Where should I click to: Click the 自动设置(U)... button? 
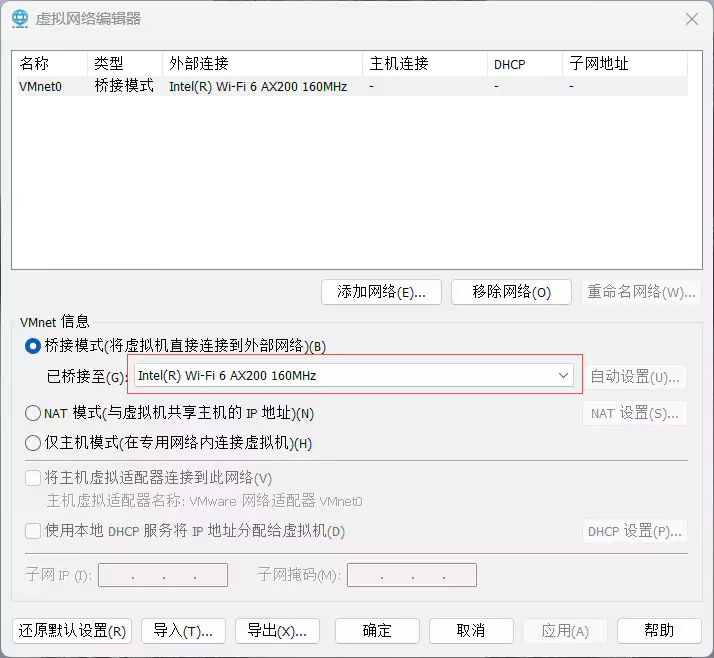point(635,377)
